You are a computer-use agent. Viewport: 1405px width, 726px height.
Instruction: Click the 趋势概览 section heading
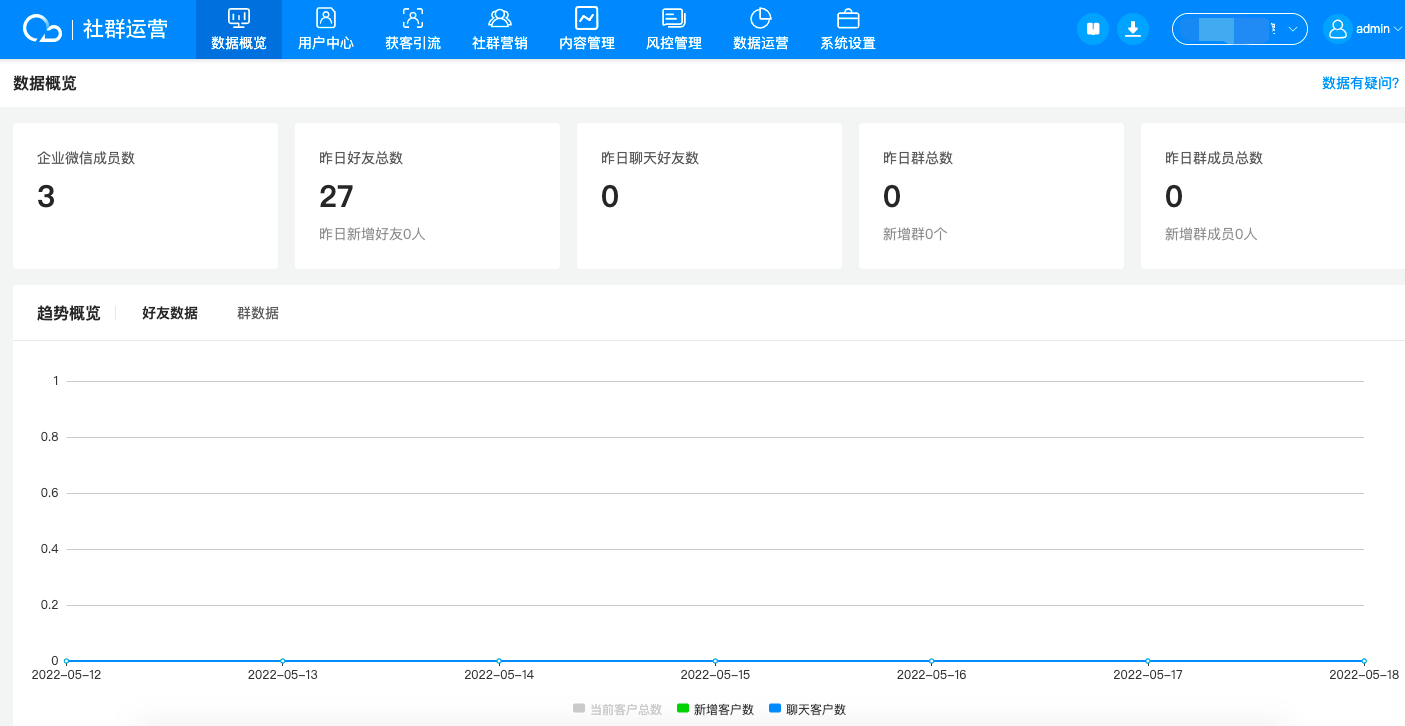(69, 313)
